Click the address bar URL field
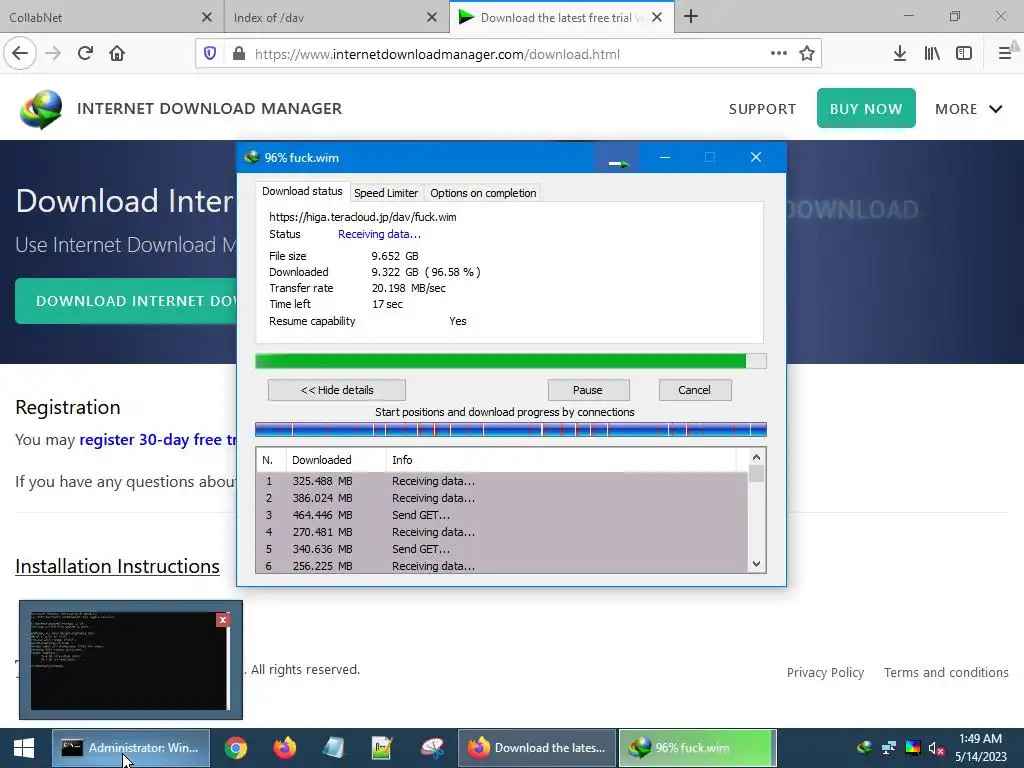This screenshot has width=1024, height=768. (x=509, y=54)
